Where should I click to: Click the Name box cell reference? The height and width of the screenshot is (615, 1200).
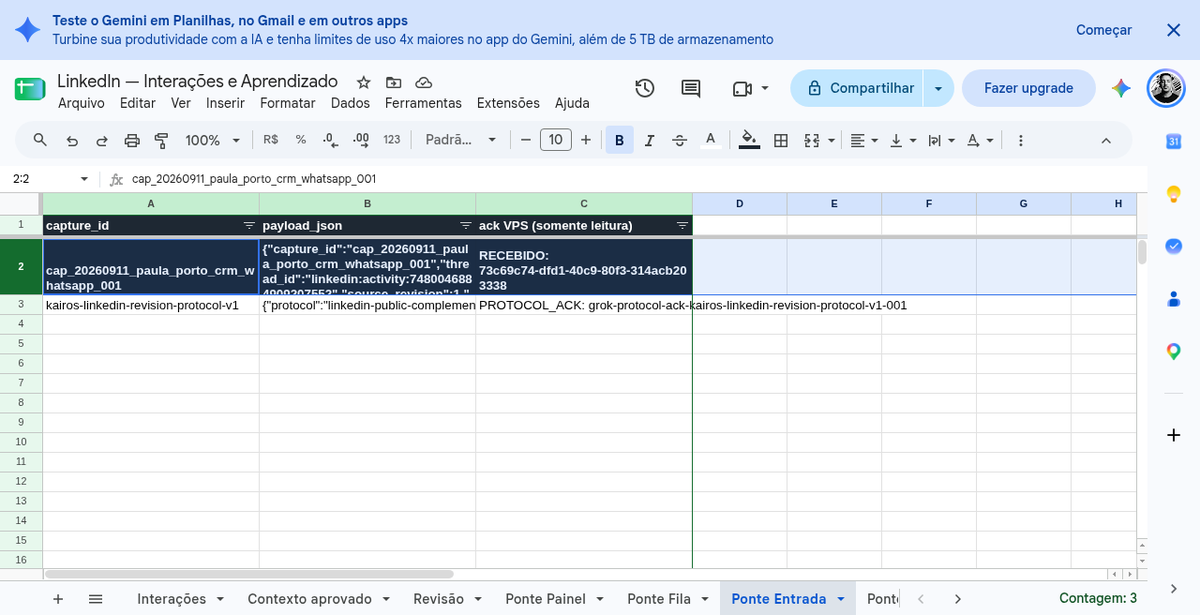point(50,179)
